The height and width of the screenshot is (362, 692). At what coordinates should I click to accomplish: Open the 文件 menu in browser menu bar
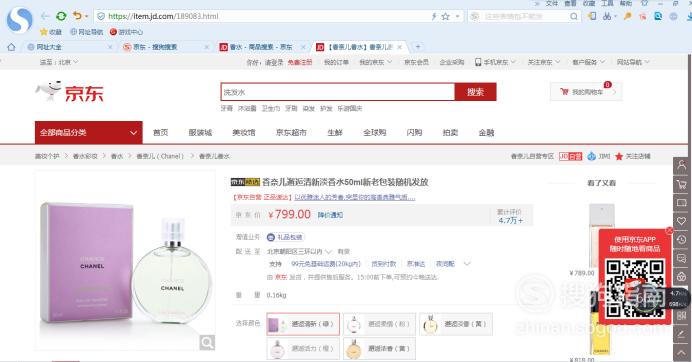pos(552,3)
